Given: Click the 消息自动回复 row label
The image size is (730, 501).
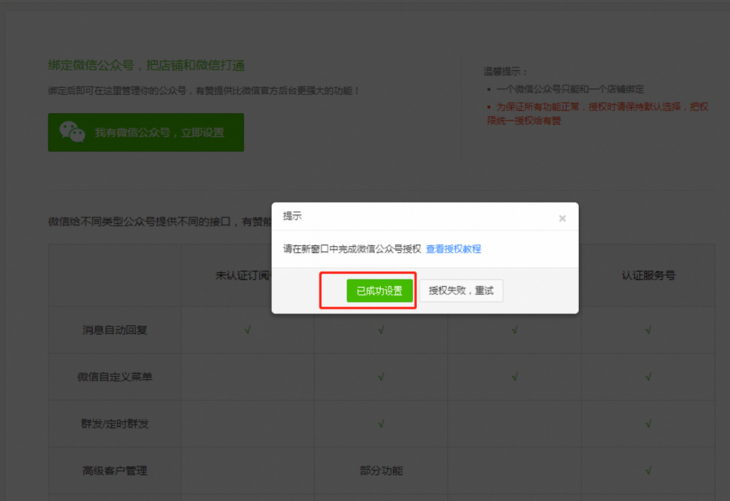Looking at the screenshot, I should coord(115,330).
